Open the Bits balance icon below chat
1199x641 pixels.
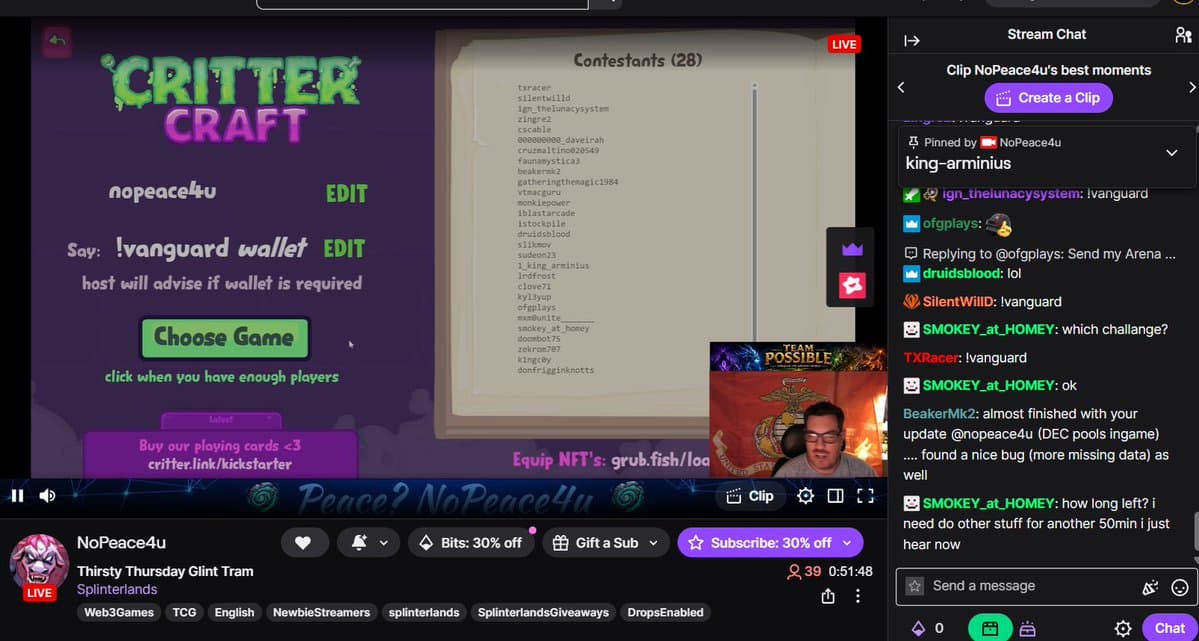pyautogui.click(x=917, y=628)
